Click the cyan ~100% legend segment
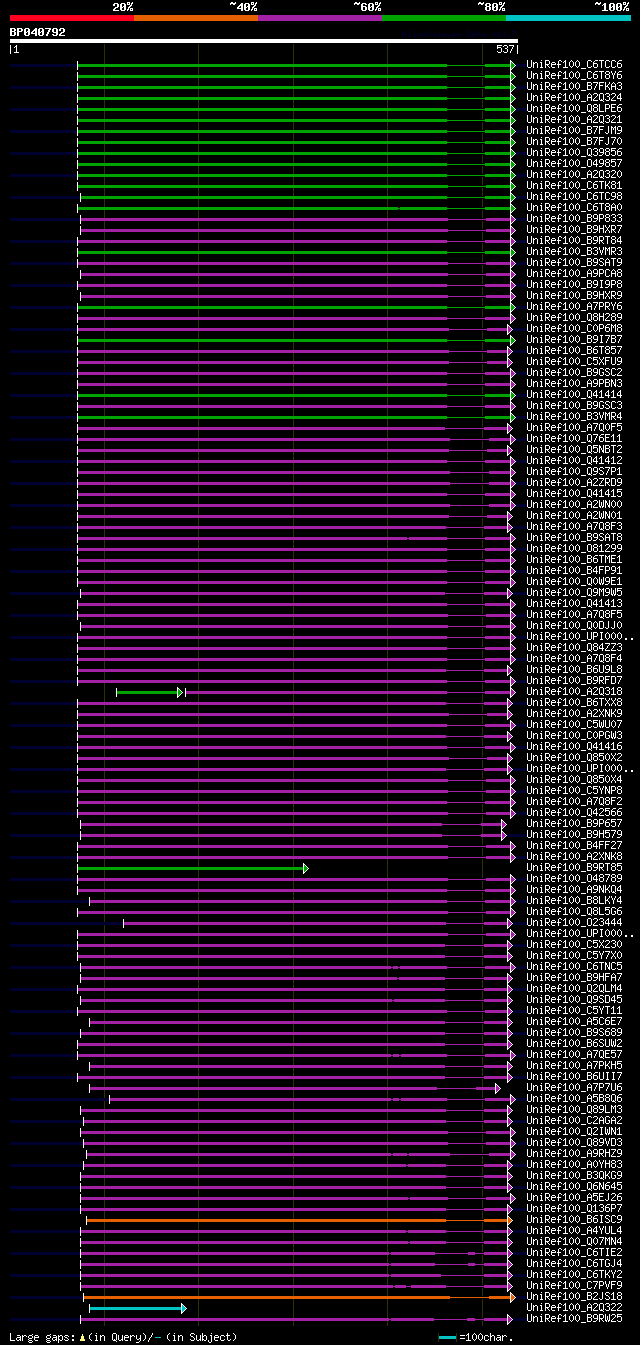Viewport: 640px width, 1345px height. coord(567,18)
